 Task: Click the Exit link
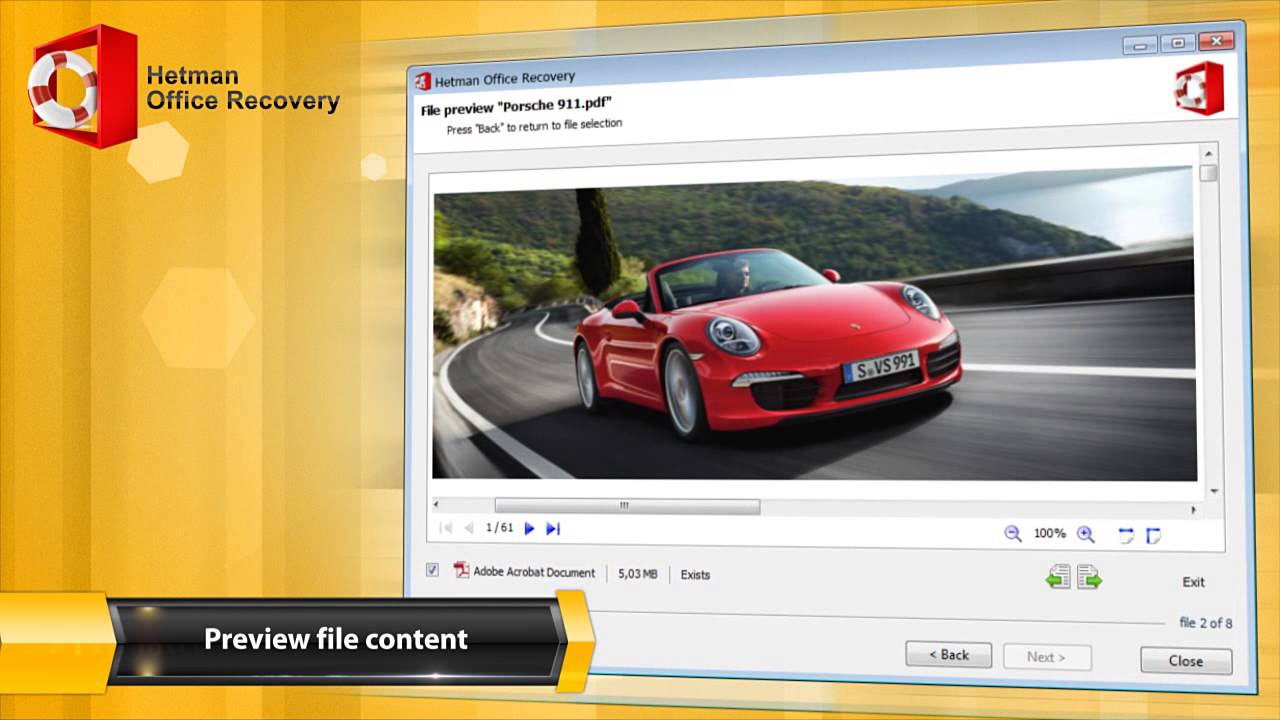pos(1193,582)
